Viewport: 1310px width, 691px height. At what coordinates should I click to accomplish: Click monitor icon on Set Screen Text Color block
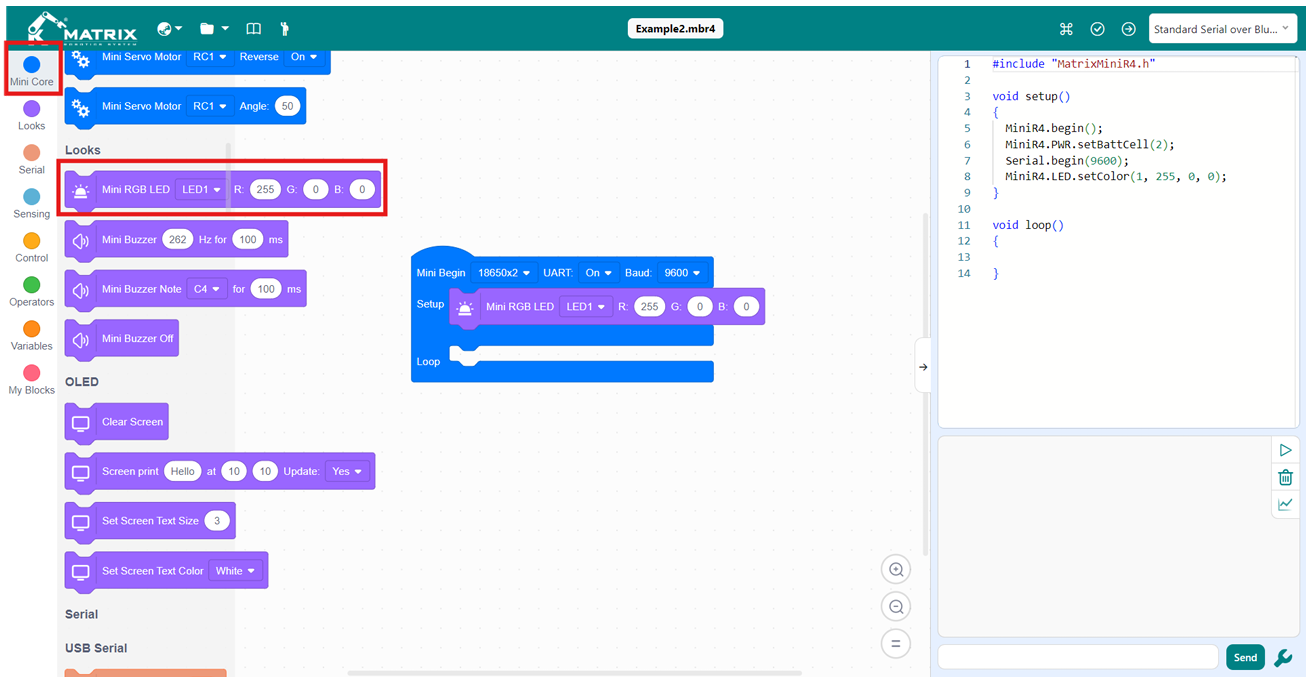point(81,571)
